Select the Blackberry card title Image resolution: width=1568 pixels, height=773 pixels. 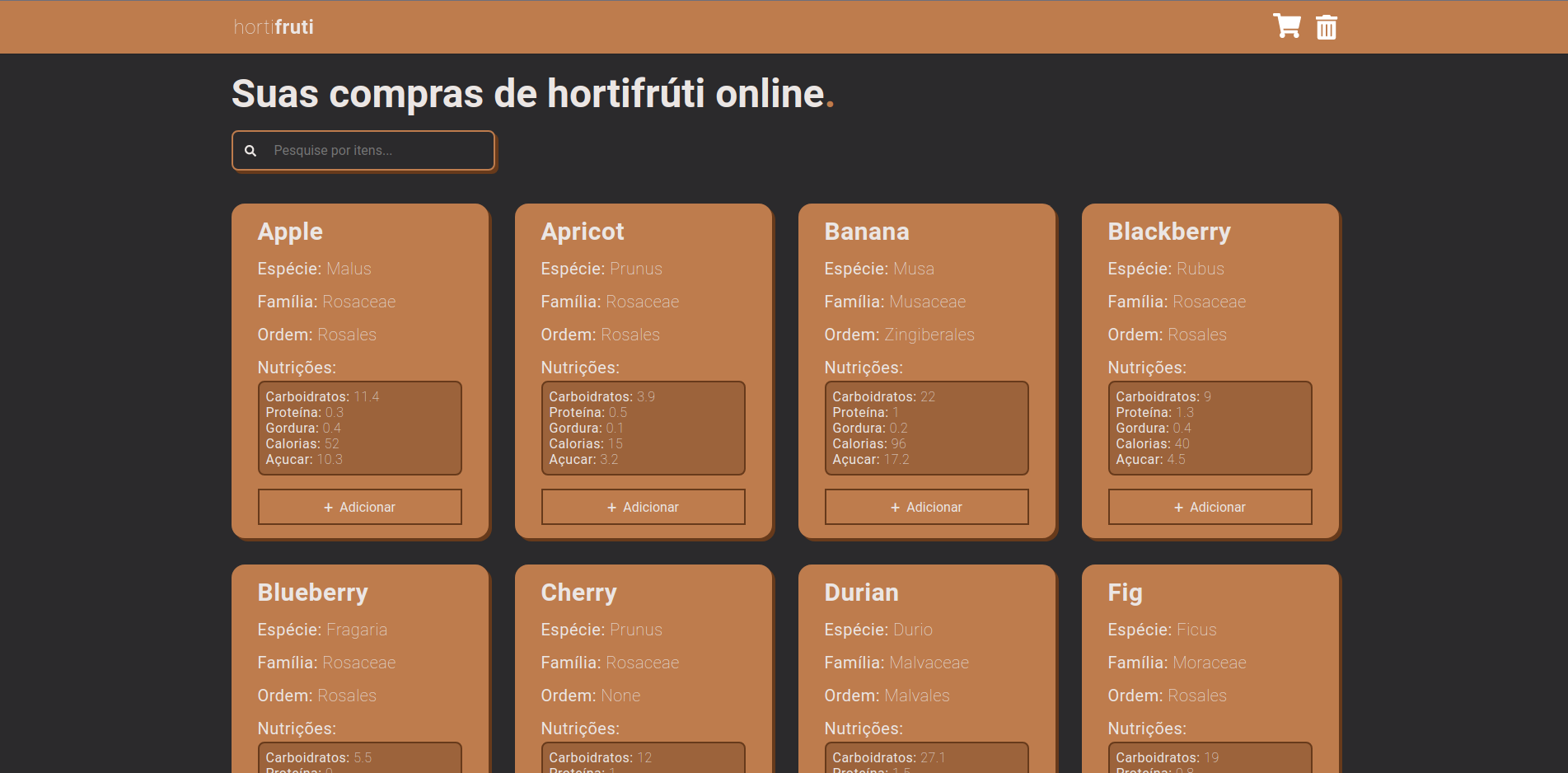point(1169,232)
